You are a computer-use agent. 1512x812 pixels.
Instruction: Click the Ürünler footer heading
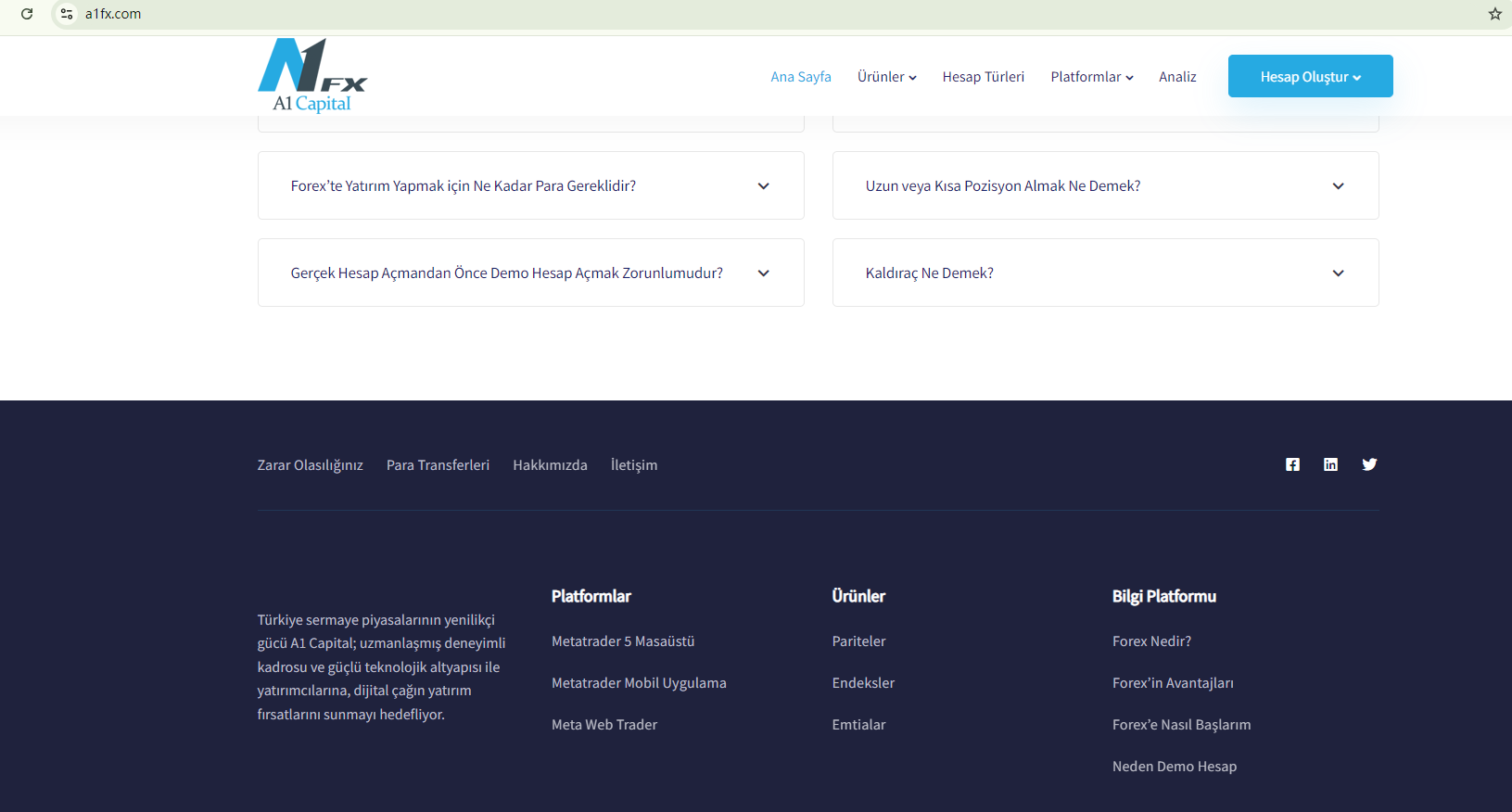click(x=858, y=596)
